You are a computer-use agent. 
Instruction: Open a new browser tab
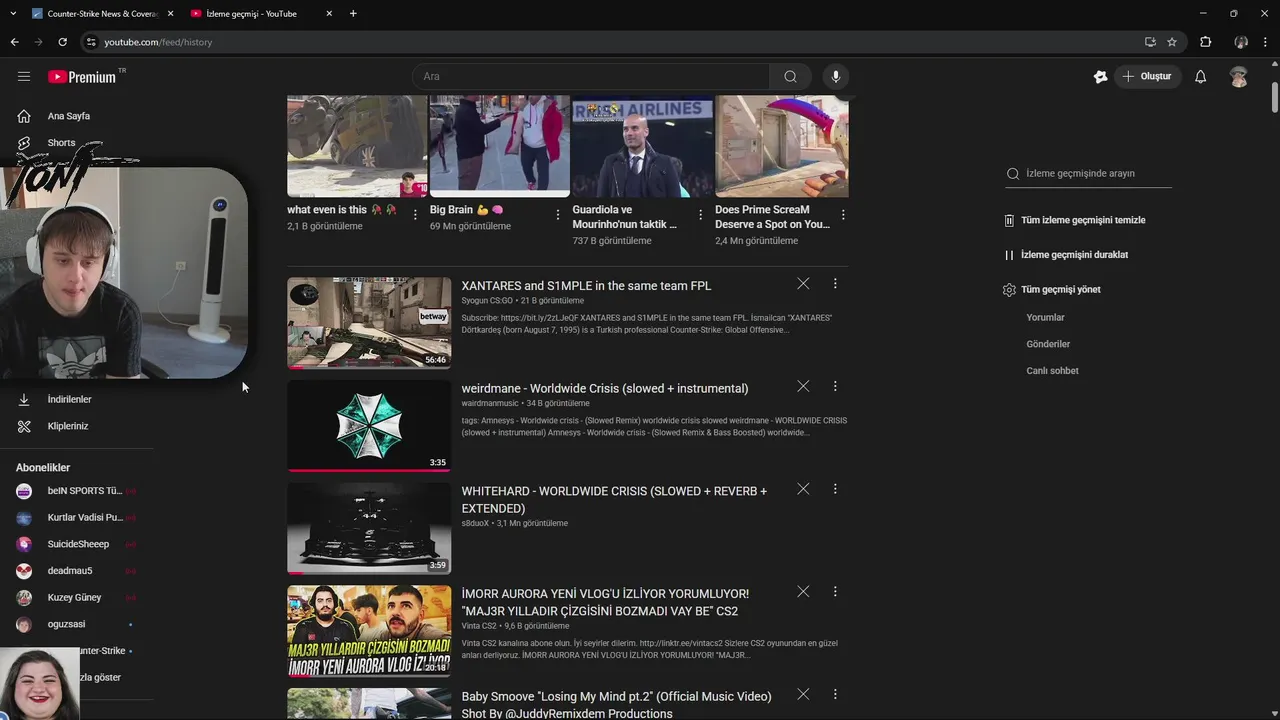[353, 14]
